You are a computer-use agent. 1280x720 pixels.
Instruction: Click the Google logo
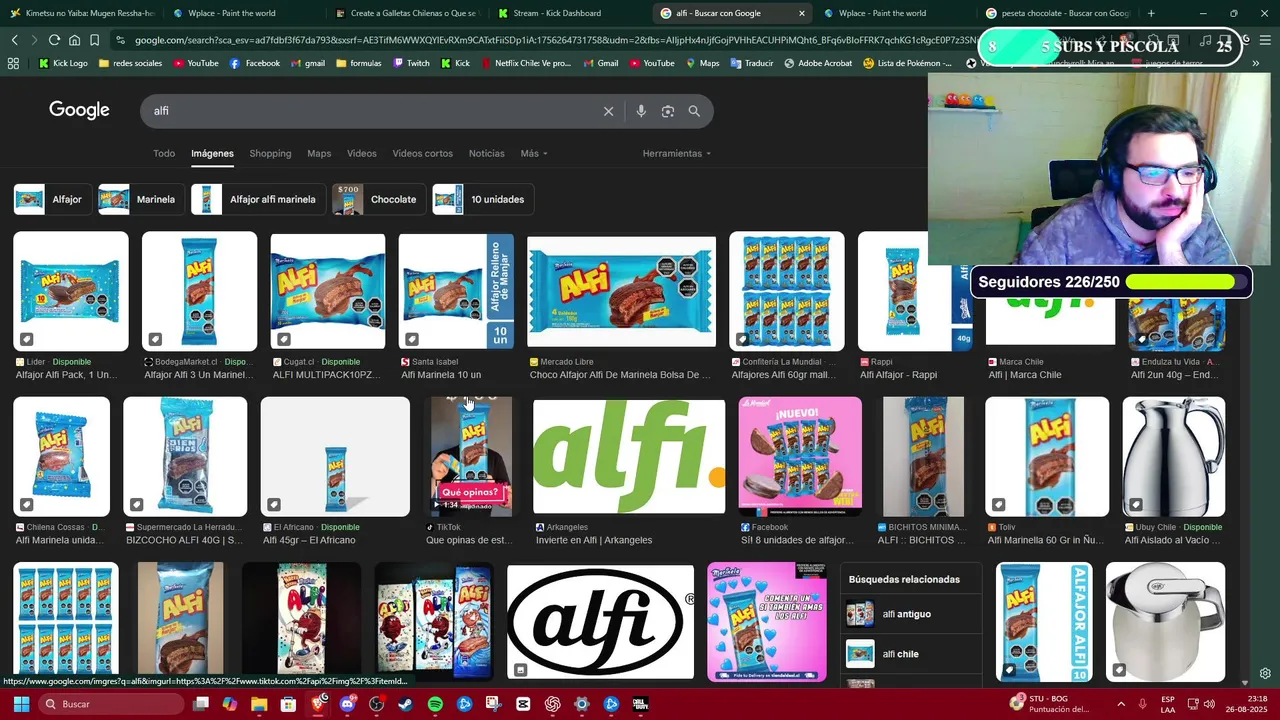(79, 110)
